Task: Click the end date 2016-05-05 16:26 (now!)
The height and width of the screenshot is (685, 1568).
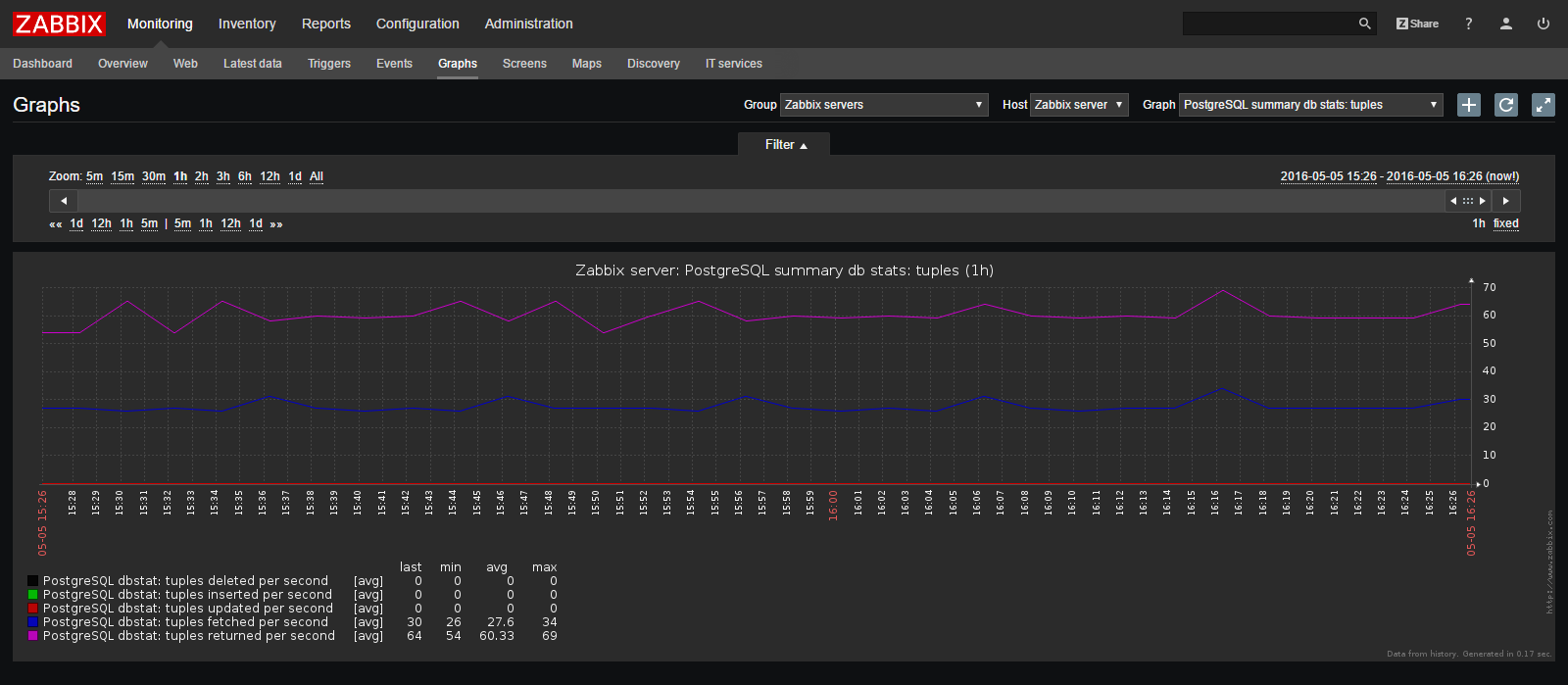Action: tap(1452, 176)
